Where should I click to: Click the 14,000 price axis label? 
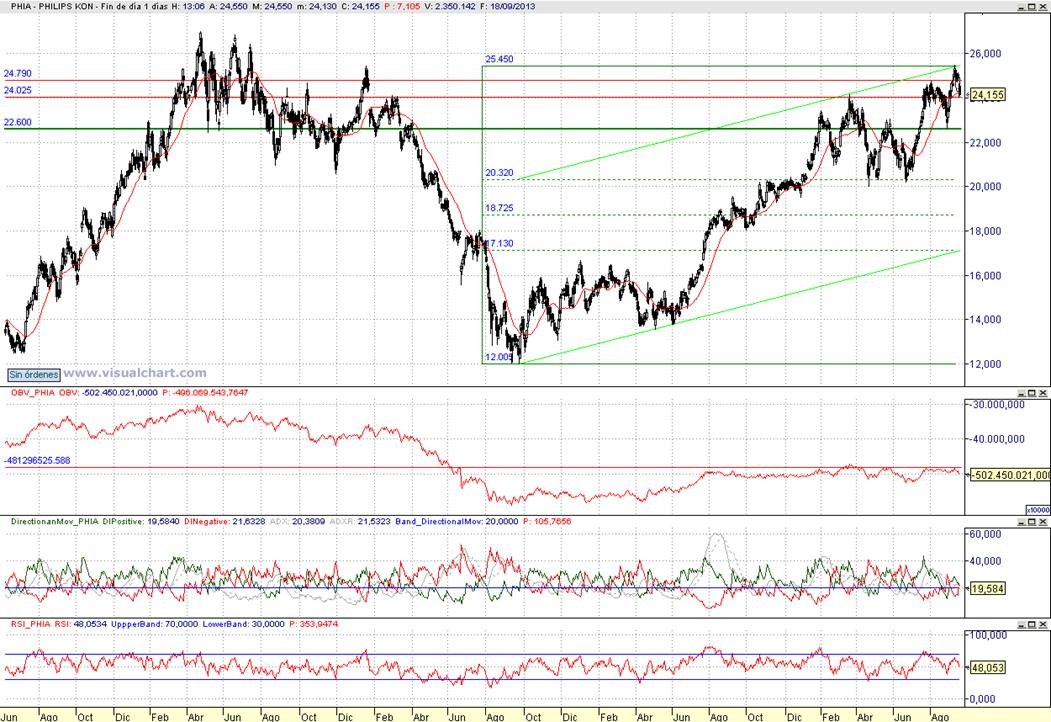click(985, 320)
